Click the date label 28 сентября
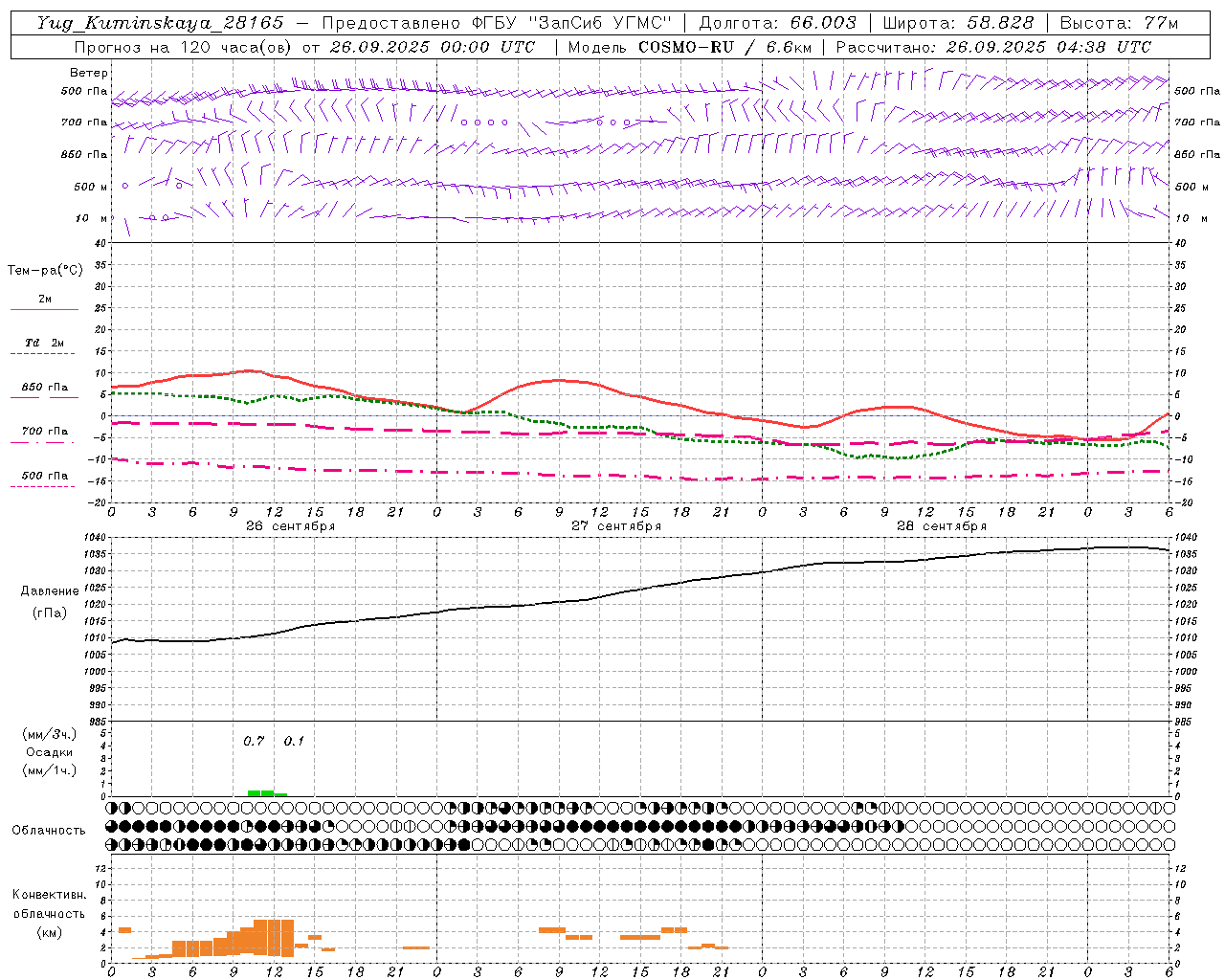Screen dimensions: 1225x980 pyautogui.click(x=941, y=526)
